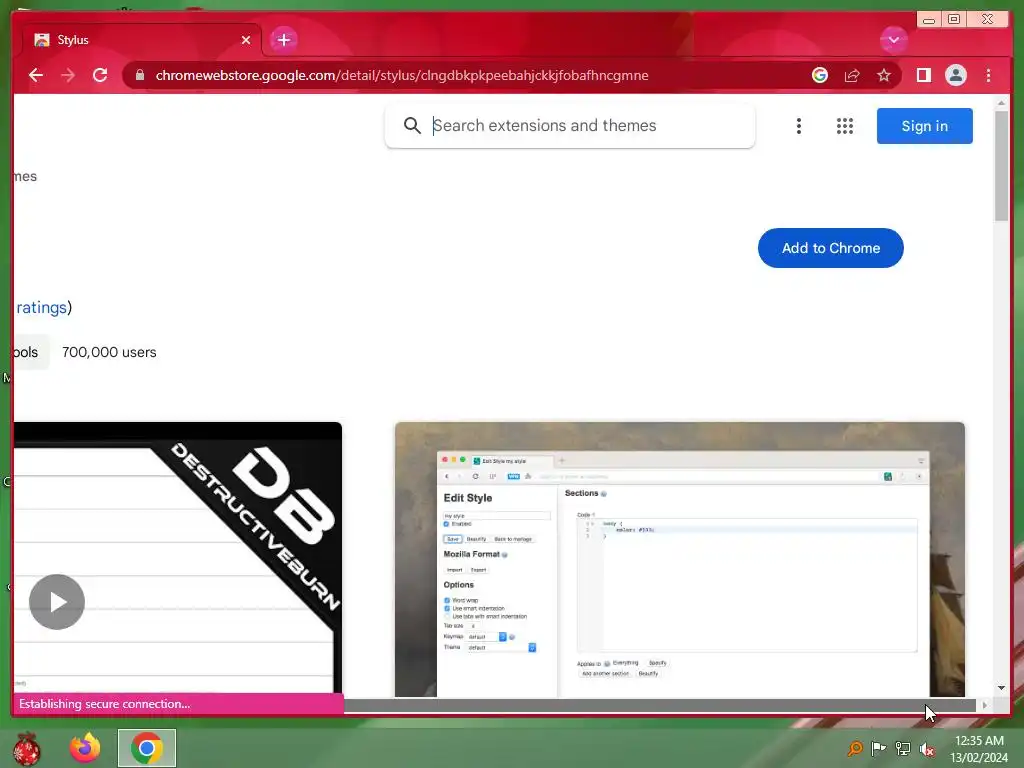Share this page icon
This screenshot has width=1024, height=768.
[852, 75]
